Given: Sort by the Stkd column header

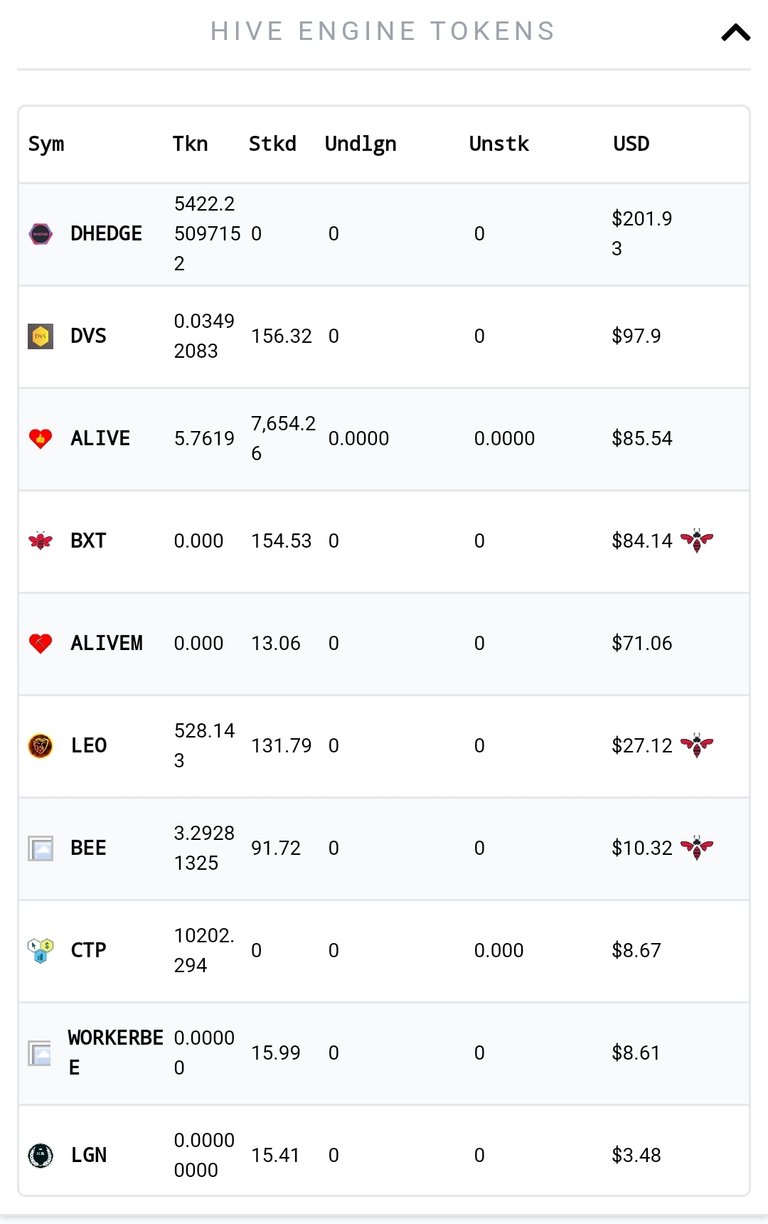Looking at the screenshot, I should pyautogui.click(x=273, y=144).
